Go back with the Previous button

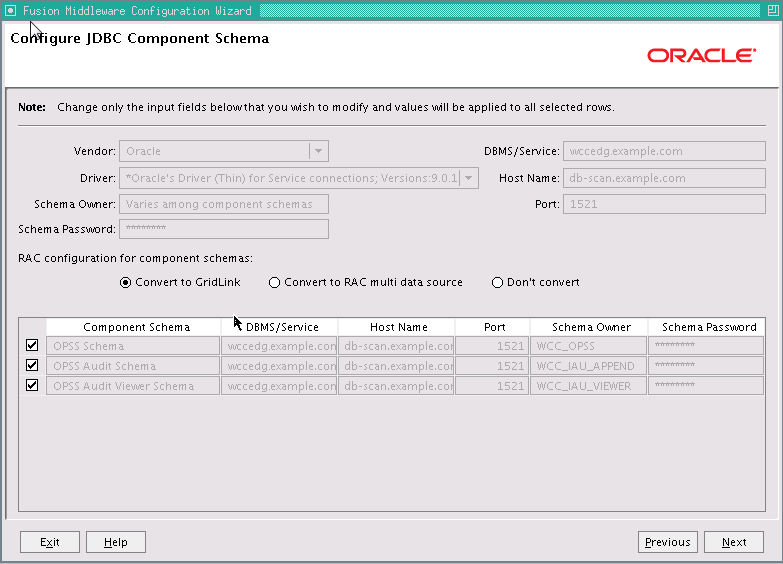(x=668, y=542)
